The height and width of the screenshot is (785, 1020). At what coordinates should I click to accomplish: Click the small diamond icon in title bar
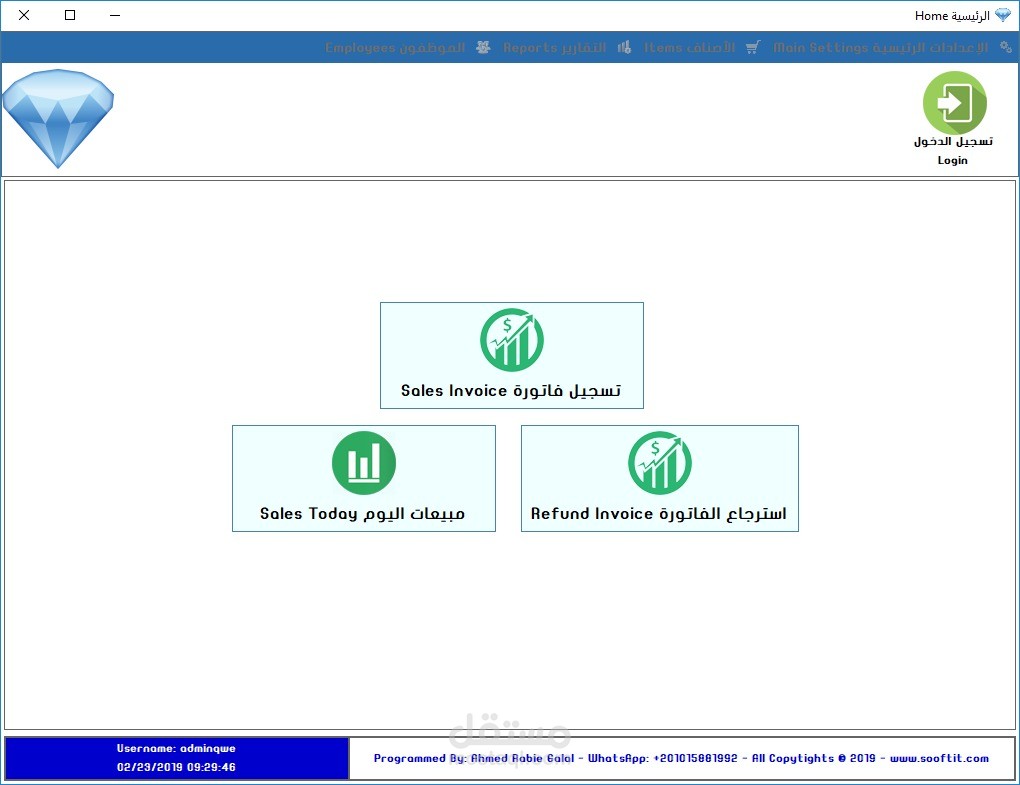tap(1003, 15)
